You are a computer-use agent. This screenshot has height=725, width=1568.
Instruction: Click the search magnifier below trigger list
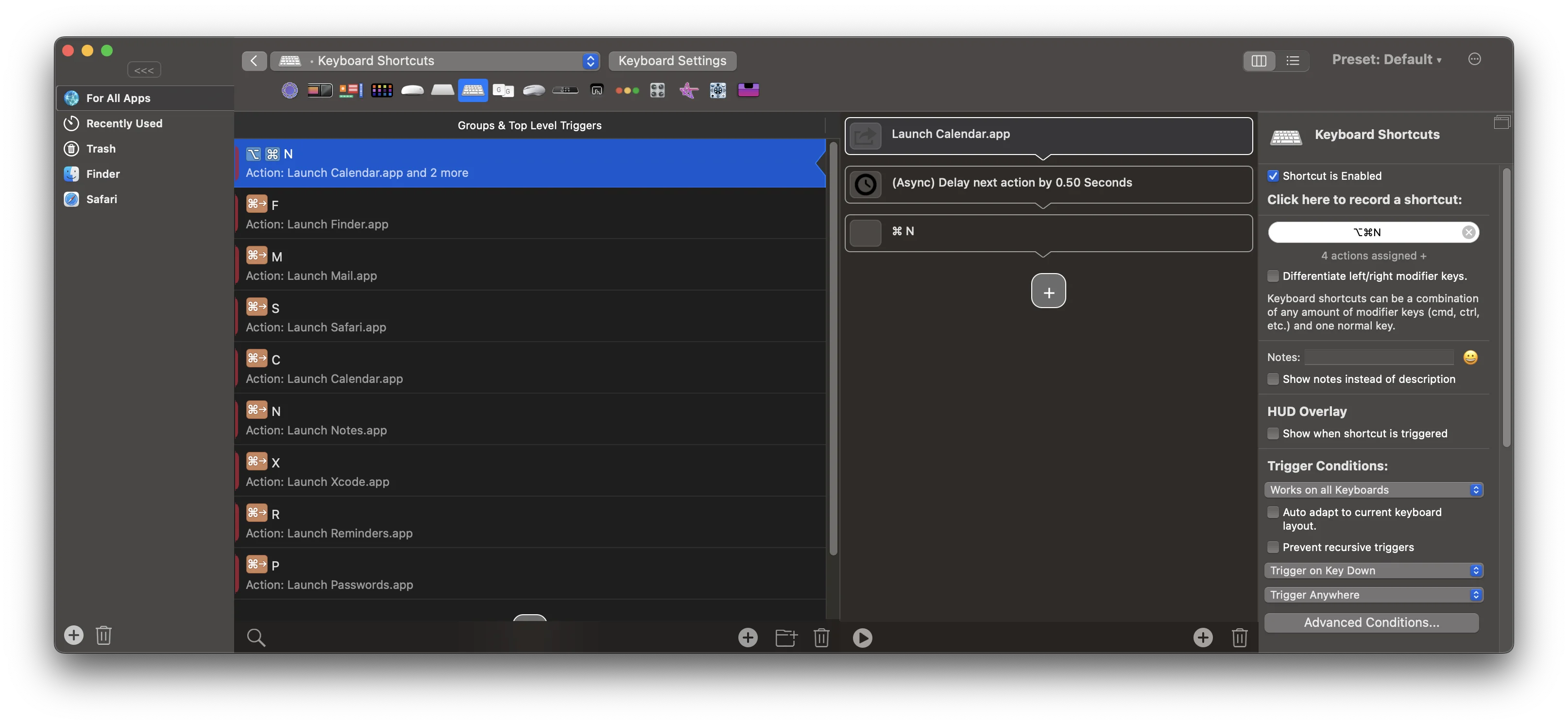click(x=256, y=638)
